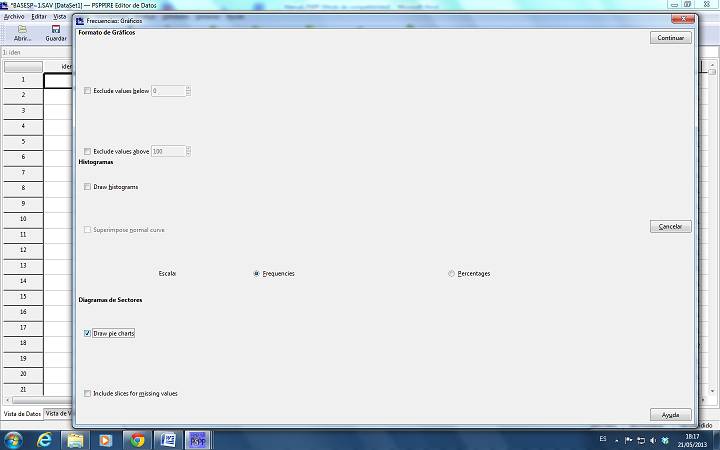Screen dimensions: 720x450
Task: Check the Draw histograms option
Action: pyautogui.click(x=88, y=187)
